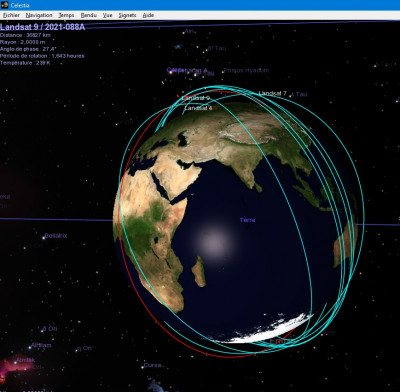This screenshot has height=392, width=400.
Task: Select the Cursa star label
Action: pos(152,365)
